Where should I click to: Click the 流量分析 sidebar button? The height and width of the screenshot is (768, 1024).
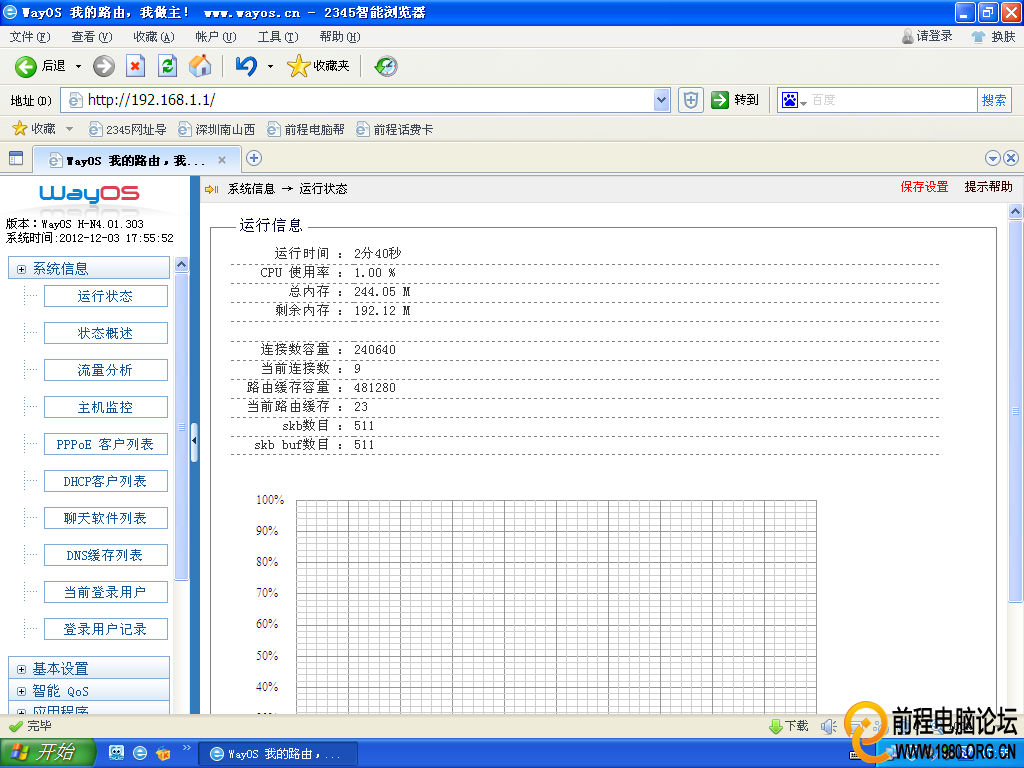[x=105, y=370]
